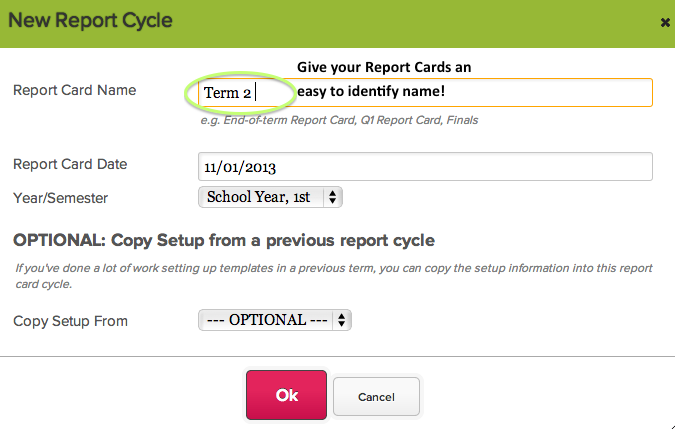675x429 pixels.
Task: Click the Report Card Date label
Action: tap(70, 164)
